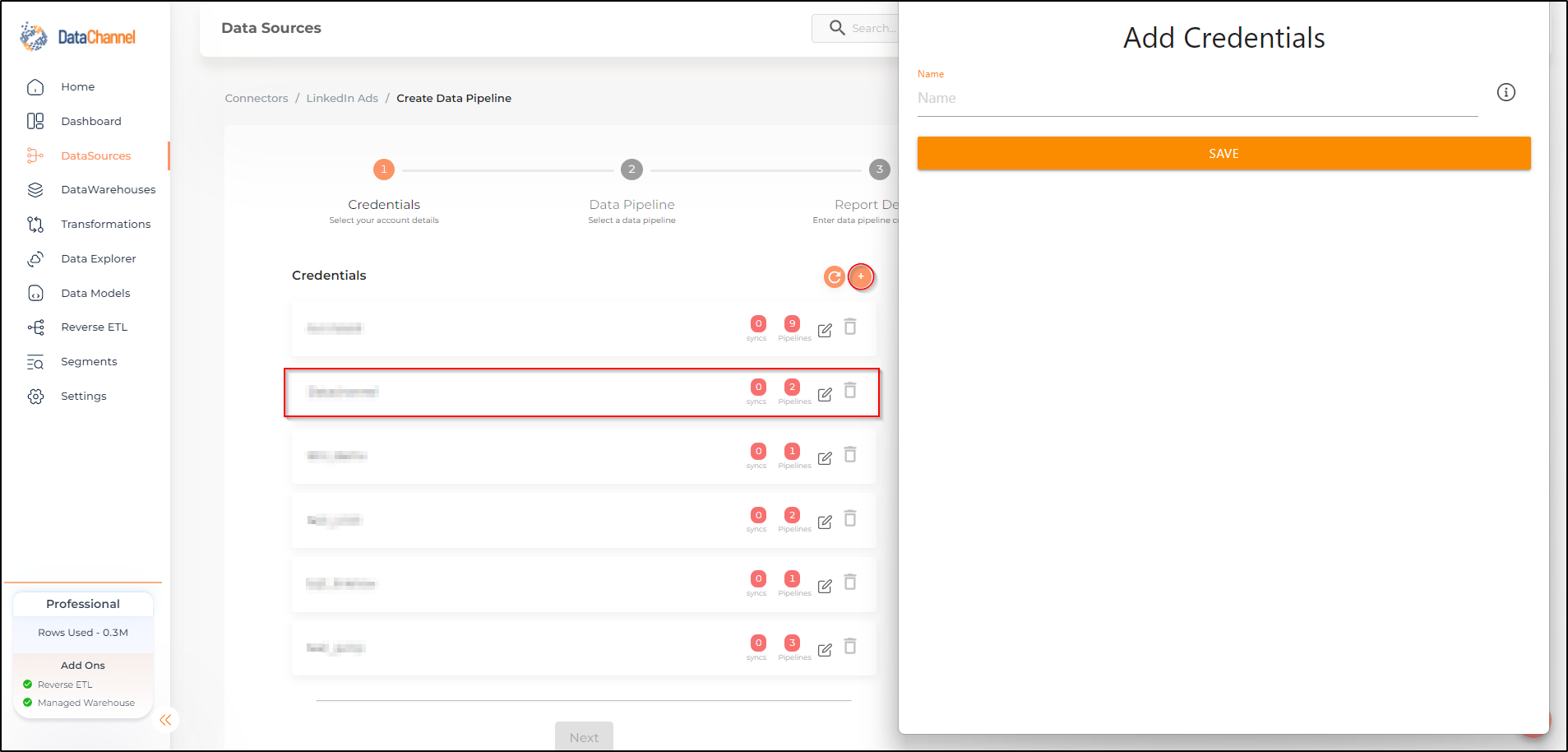
Task: Open the info icon beside Name
Action: (x=1506, y=92)
